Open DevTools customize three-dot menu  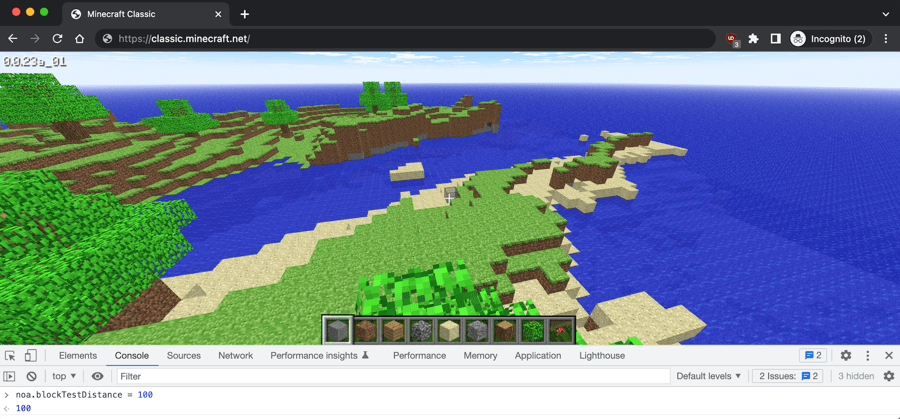click(x=868, y=356)
